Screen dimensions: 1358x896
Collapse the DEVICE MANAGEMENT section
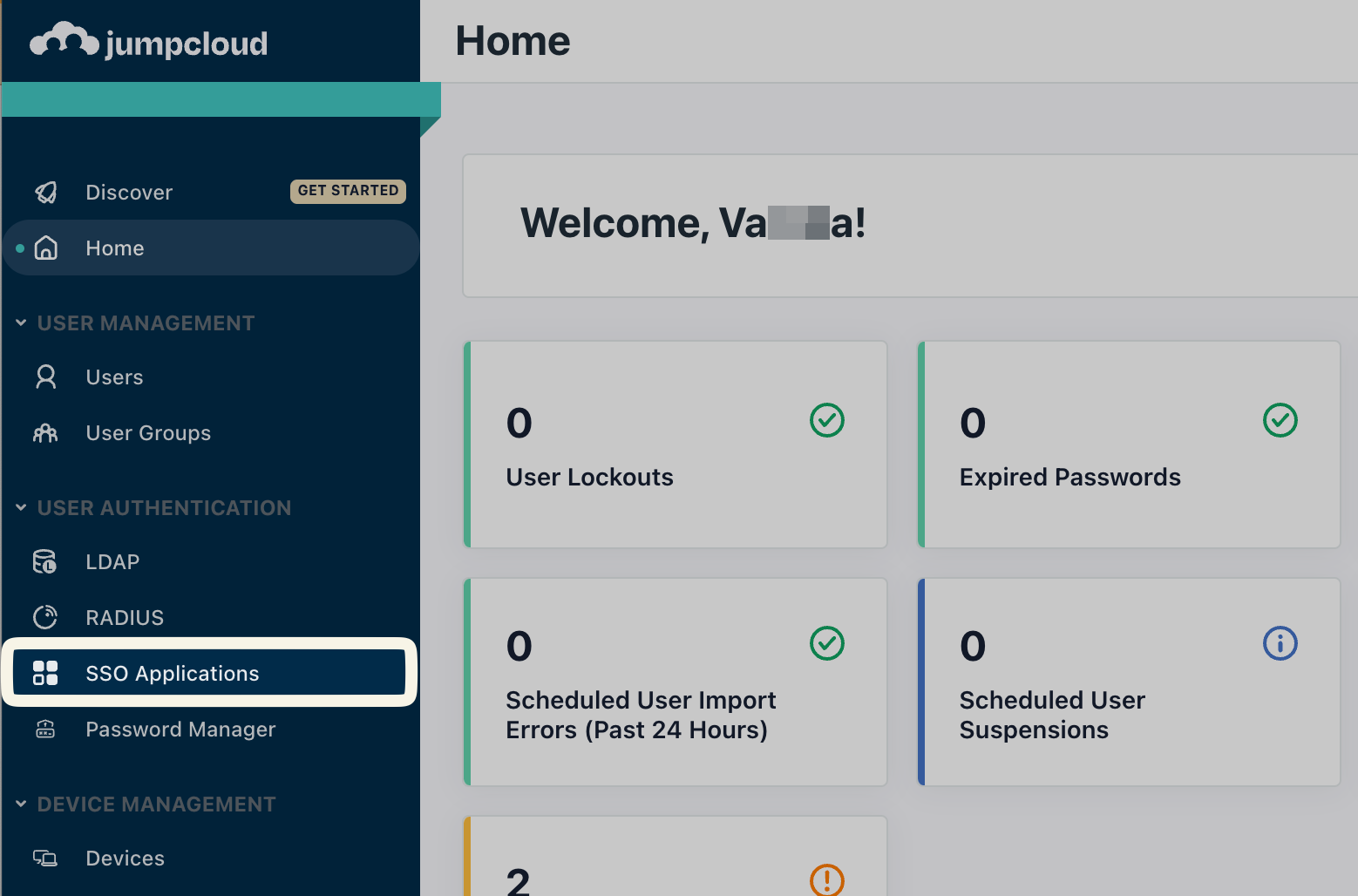(20, 804)
